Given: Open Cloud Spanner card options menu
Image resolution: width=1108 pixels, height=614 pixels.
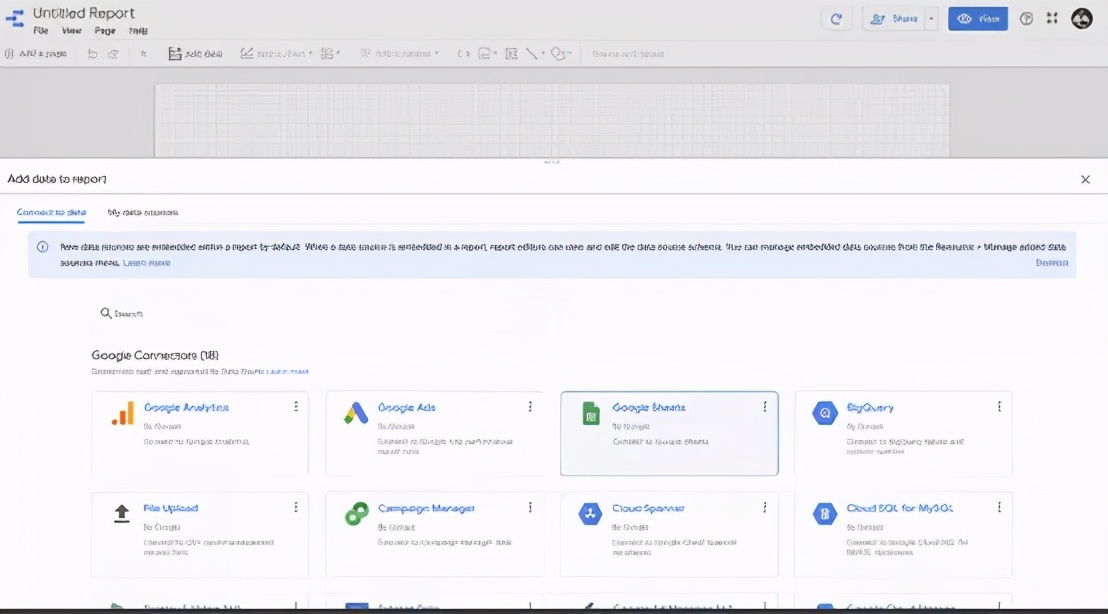Looking at the screenshot, I should (x=765, y=507).
